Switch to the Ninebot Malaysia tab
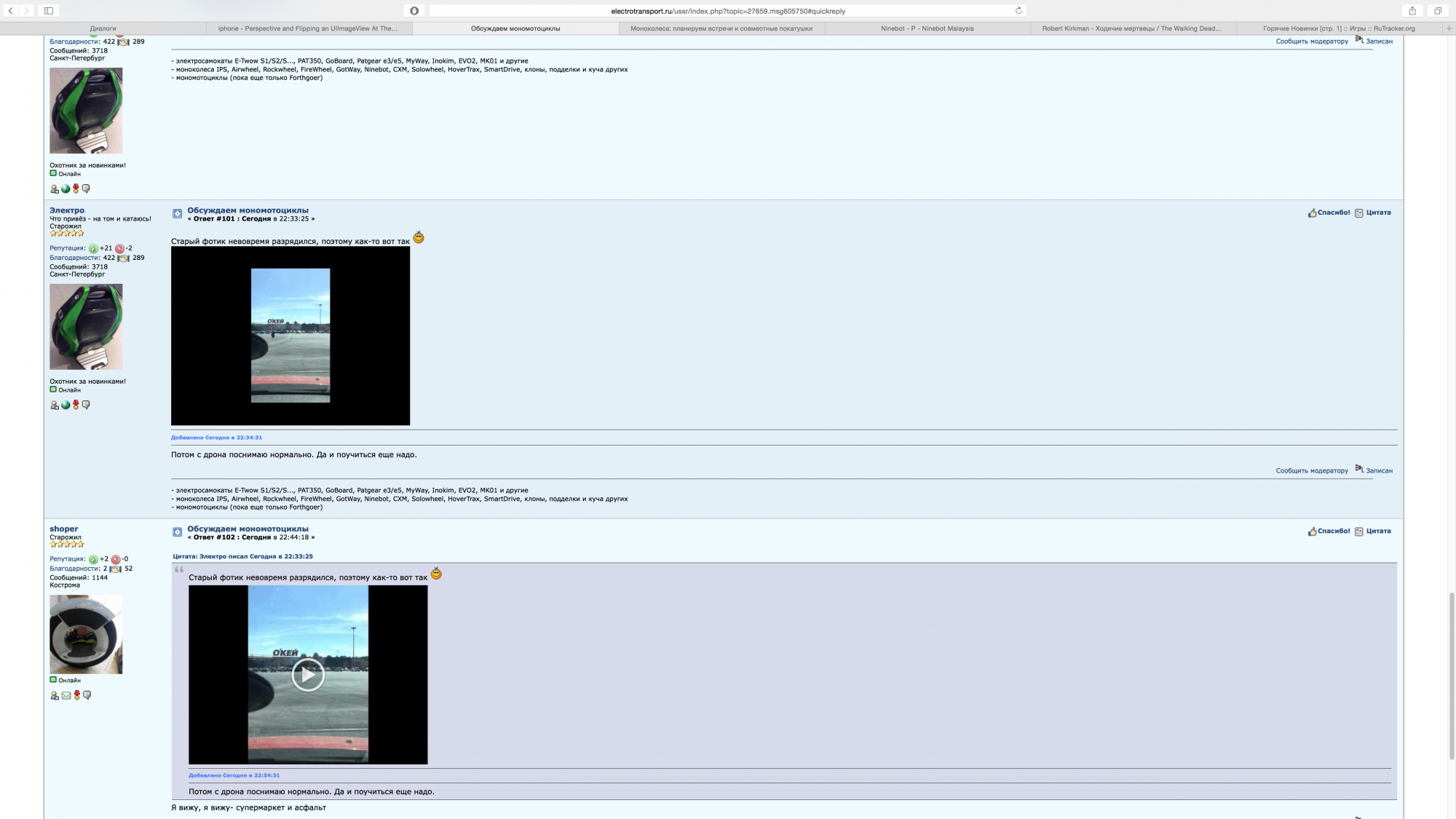Image resolution: width=1456 pixels, height=819 pixels. (x=927, y=28)
